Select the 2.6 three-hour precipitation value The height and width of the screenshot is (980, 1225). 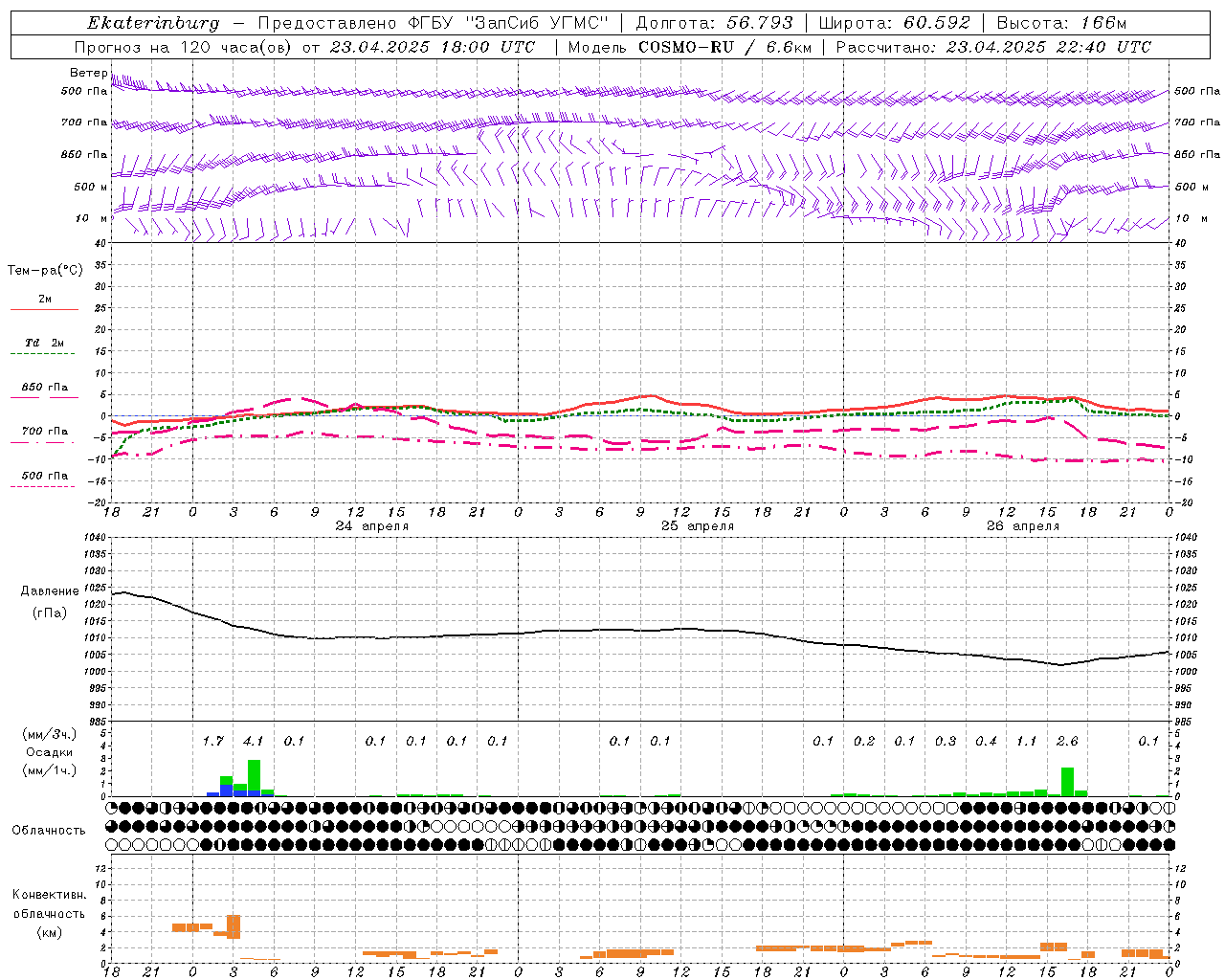pos(1067,741)
